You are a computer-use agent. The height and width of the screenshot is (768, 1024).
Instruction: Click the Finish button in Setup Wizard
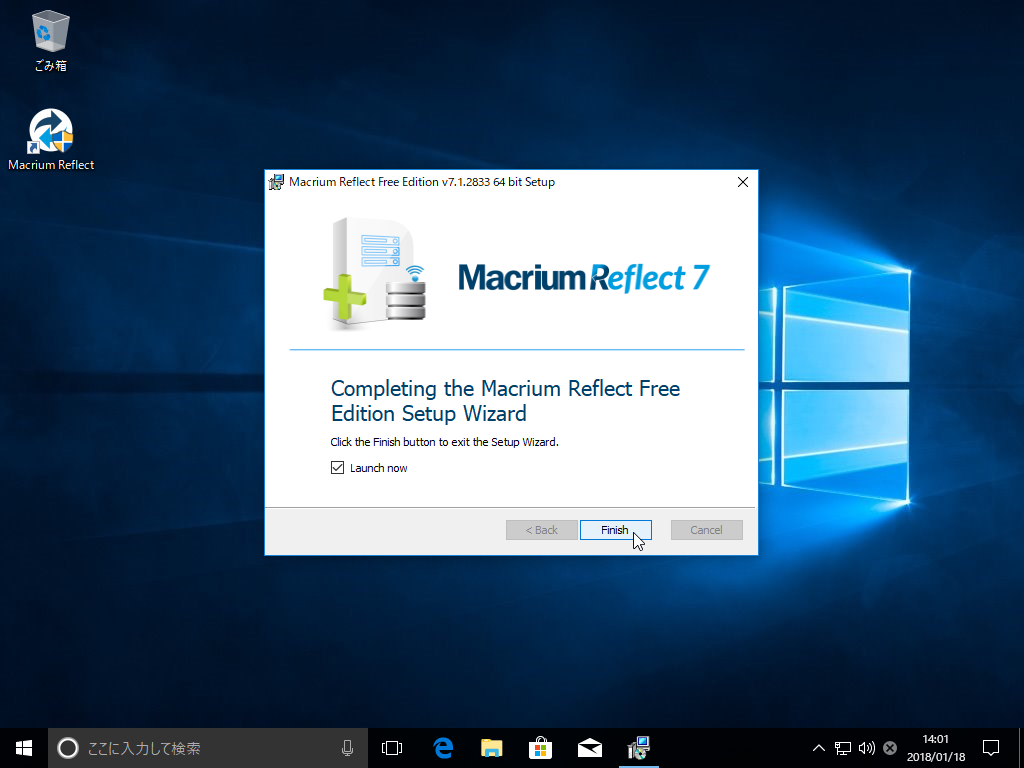615,530
